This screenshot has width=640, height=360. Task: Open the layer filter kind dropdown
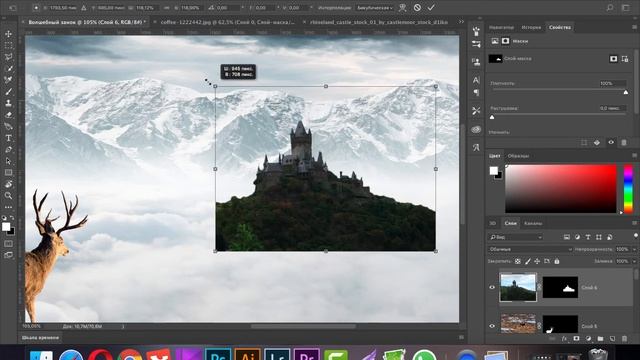pos(516,237)
